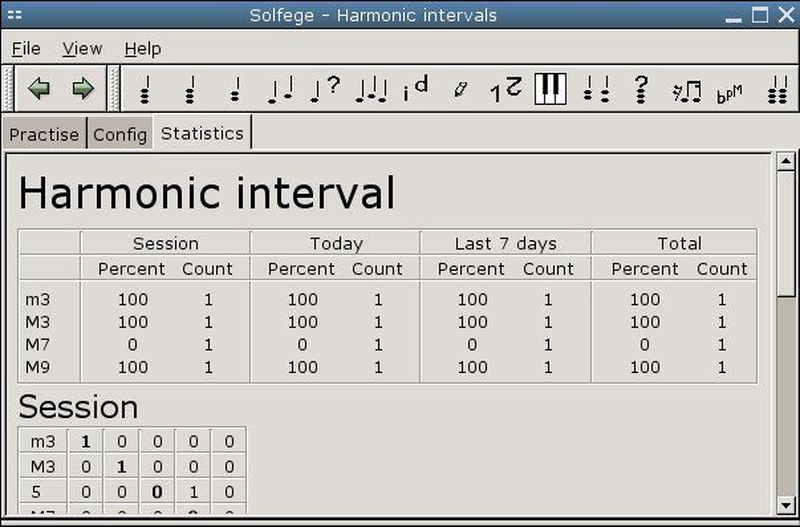
Task: Click the three-note melodic interval icon
Action: pyautogui.click(x=370, y=90)
